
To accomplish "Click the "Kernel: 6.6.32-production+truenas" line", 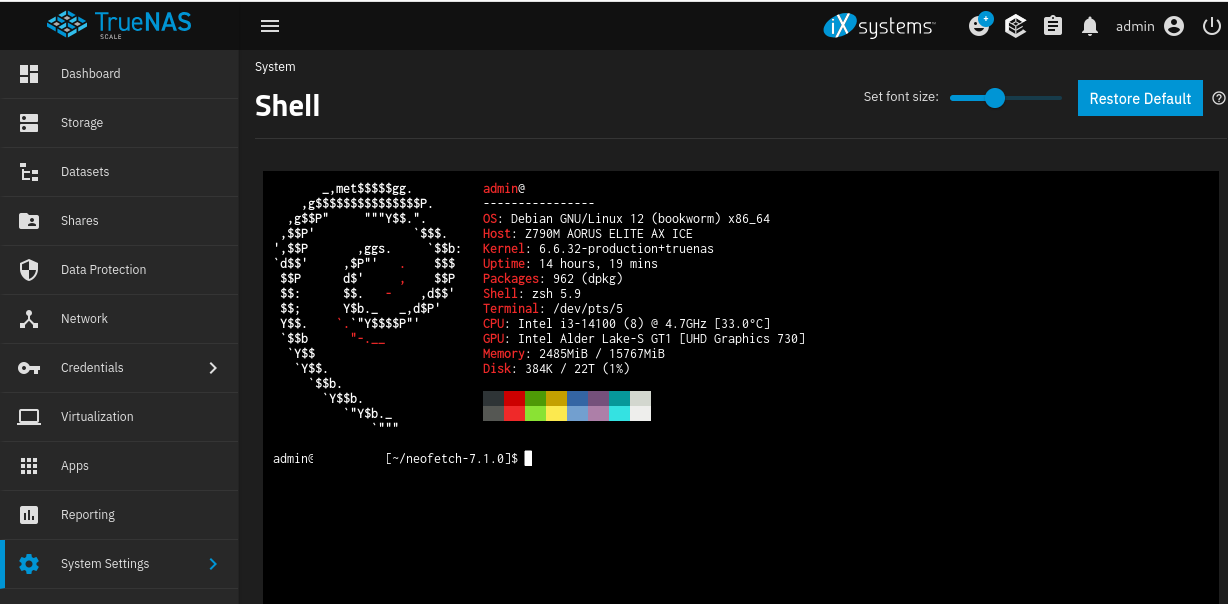I will coord(598,248).
